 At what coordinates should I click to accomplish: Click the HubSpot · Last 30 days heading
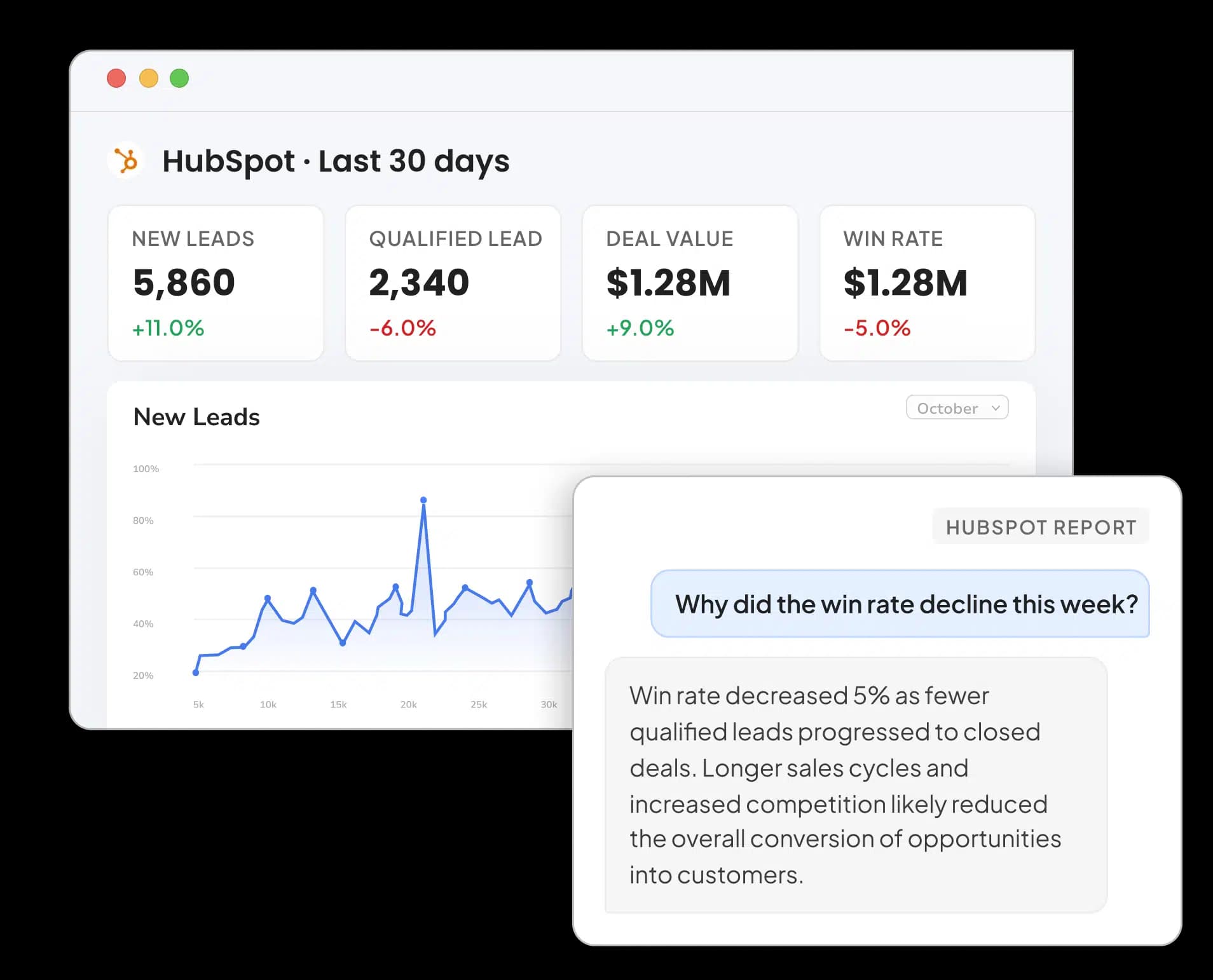point(336,161)
